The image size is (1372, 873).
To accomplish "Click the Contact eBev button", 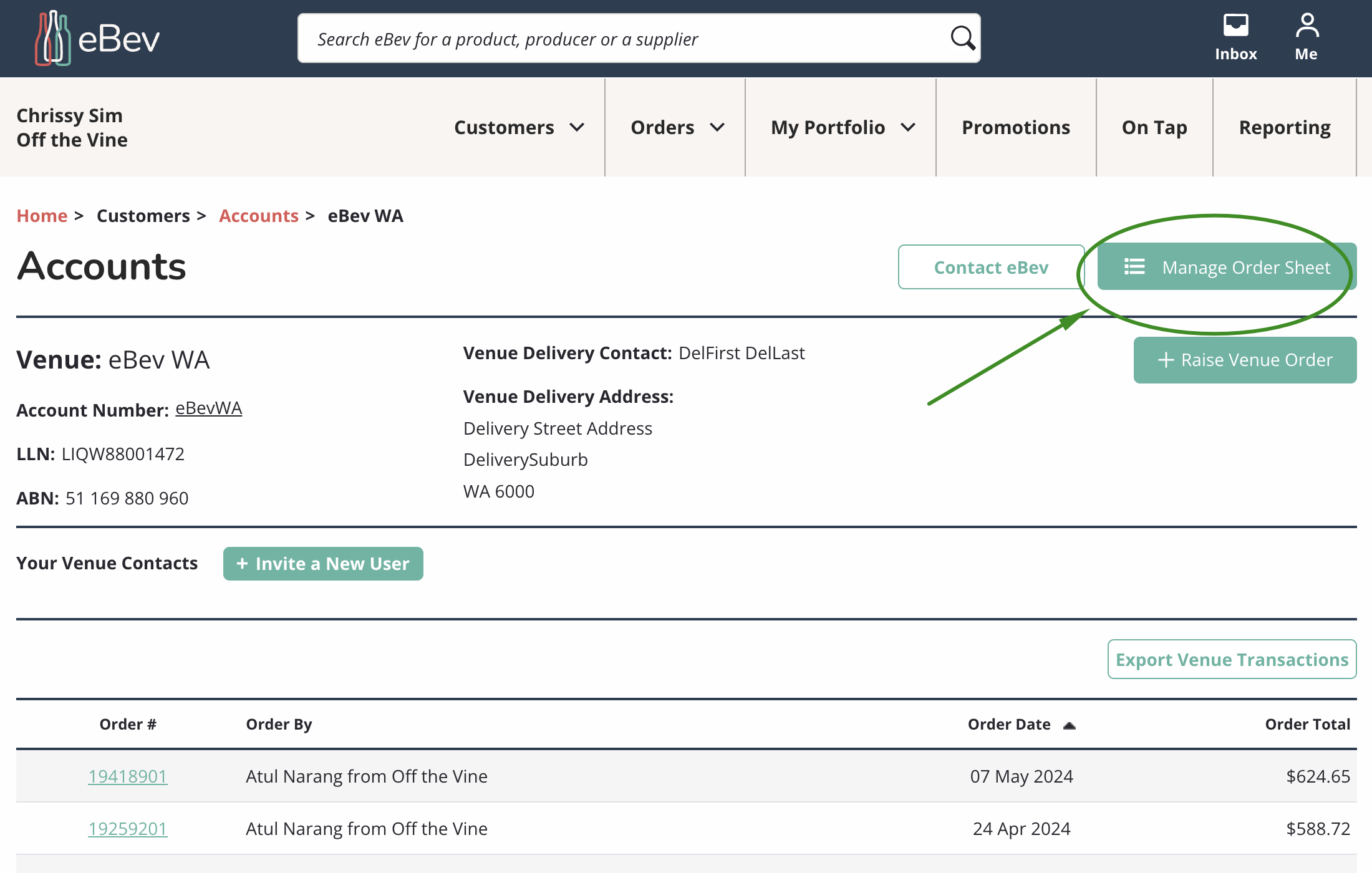I will click(x=991, y=267).
